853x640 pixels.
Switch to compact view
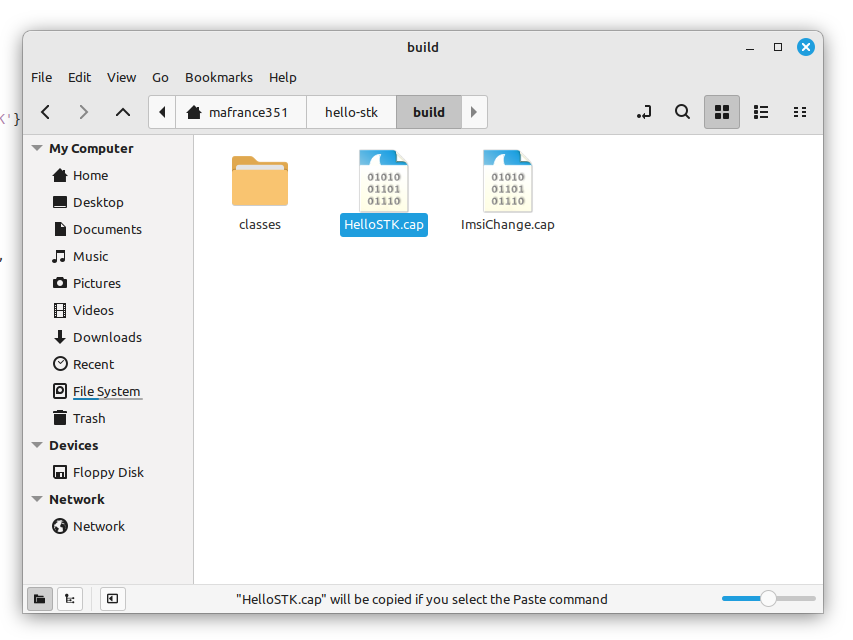[799, 112]
